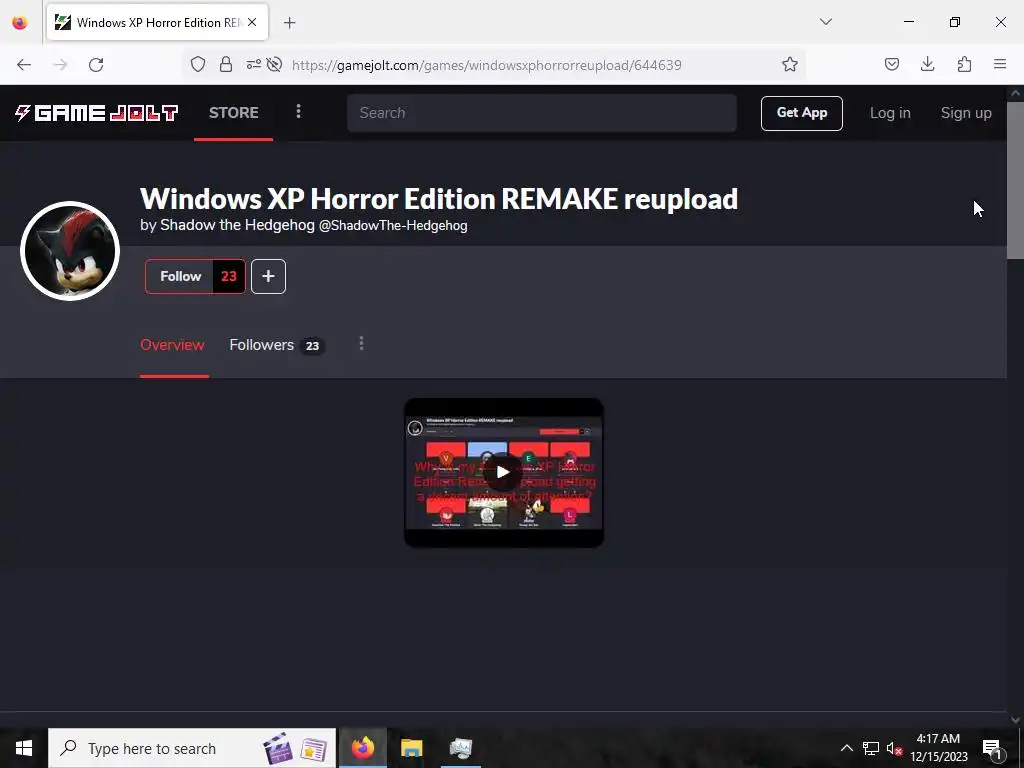Go forward in browser history
The width and height of the screenshot is (1024, 768).
tap(60, 65)
